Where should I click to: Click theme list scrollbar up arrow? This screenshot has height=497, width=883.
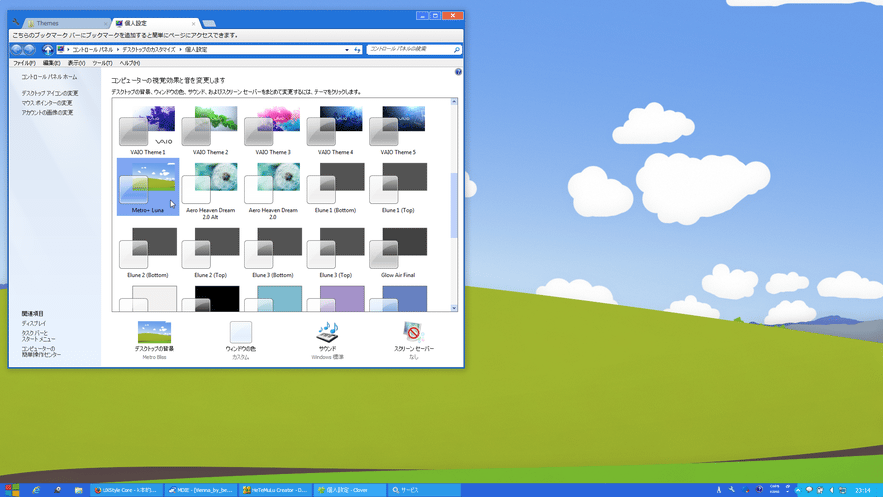[454, 102]
